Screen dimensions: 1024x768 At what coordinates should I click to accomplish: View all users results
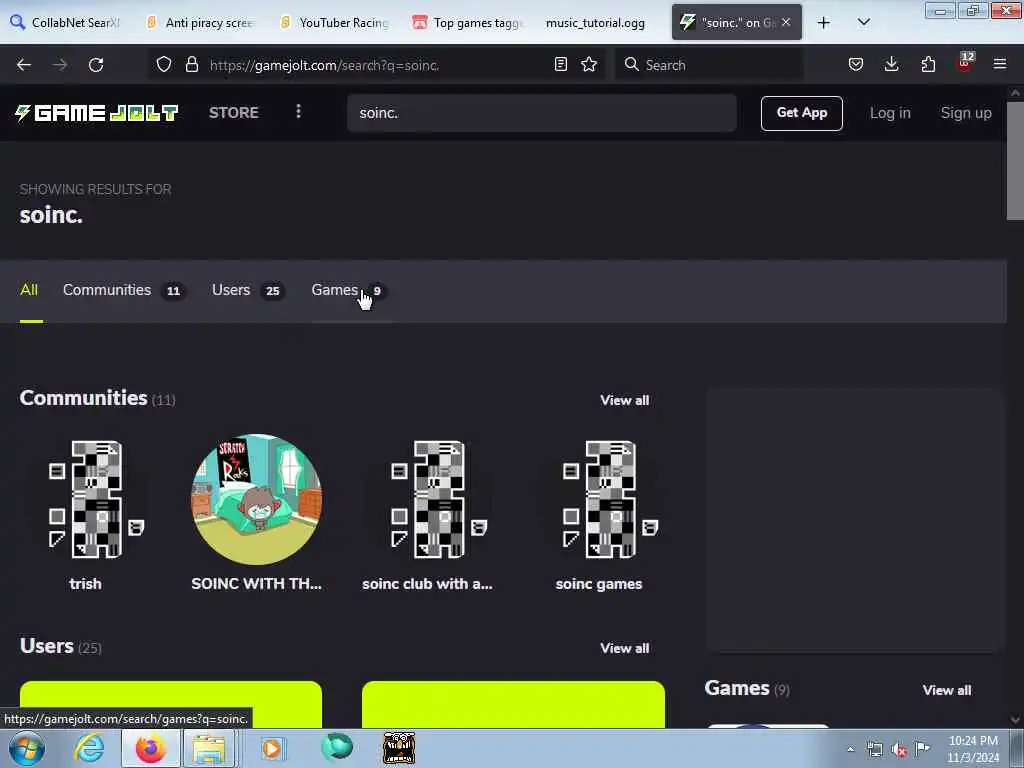(x=624, y=648)
